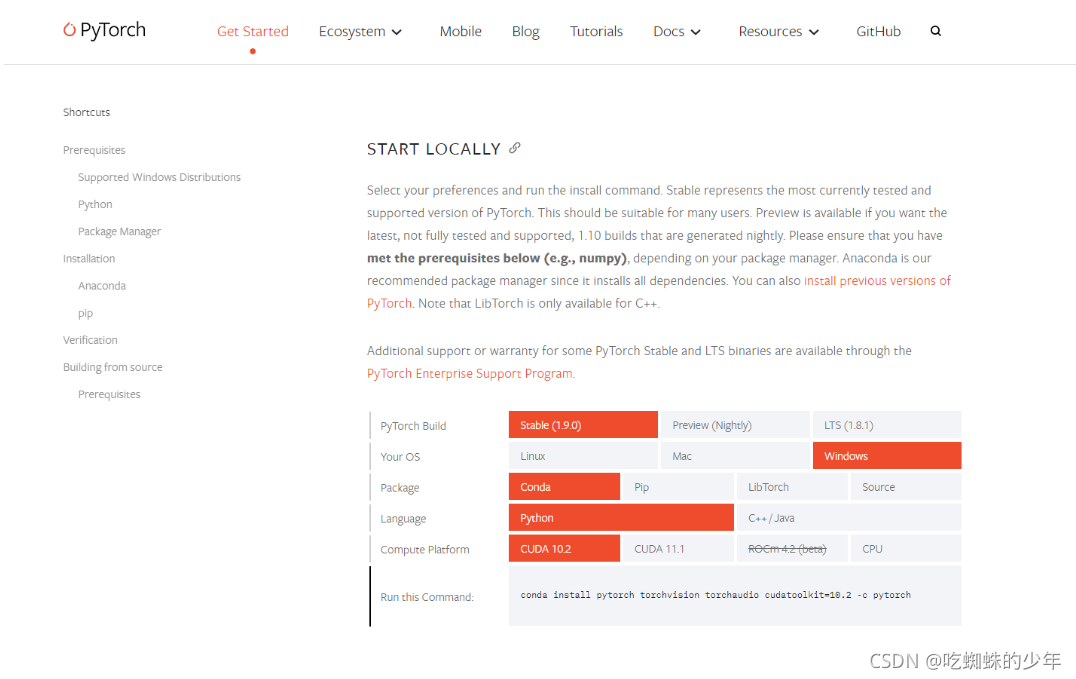Visit the GitHub nav link
This screenshot has width=1076, height=679.
(878, 32)
